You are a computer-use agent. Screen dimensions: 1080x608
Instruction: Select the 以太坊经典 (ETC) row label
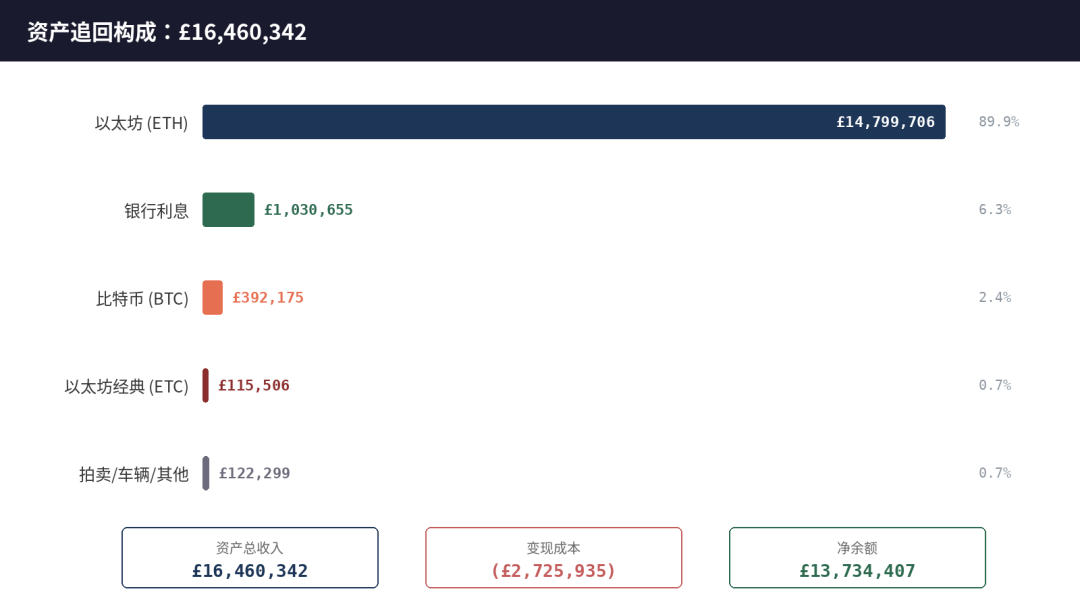[126, 386]
